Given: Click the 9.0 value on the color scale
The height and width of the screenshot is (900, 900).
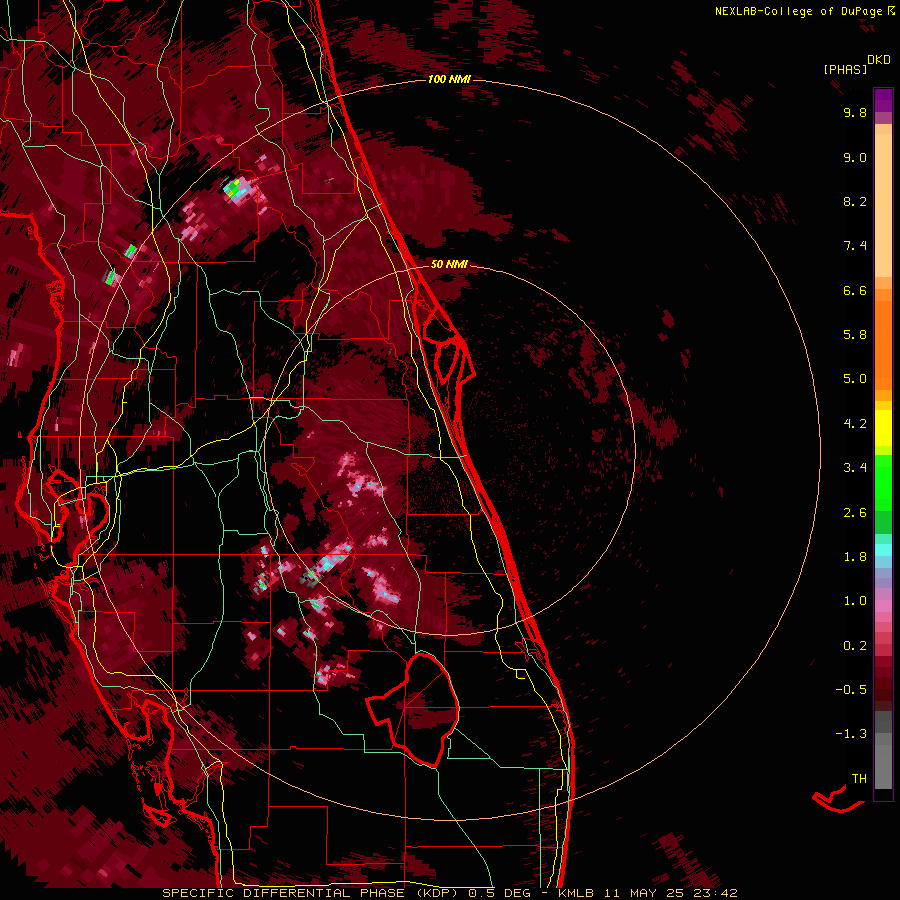Looking at the screenshot, I should [x=855, y=157].
